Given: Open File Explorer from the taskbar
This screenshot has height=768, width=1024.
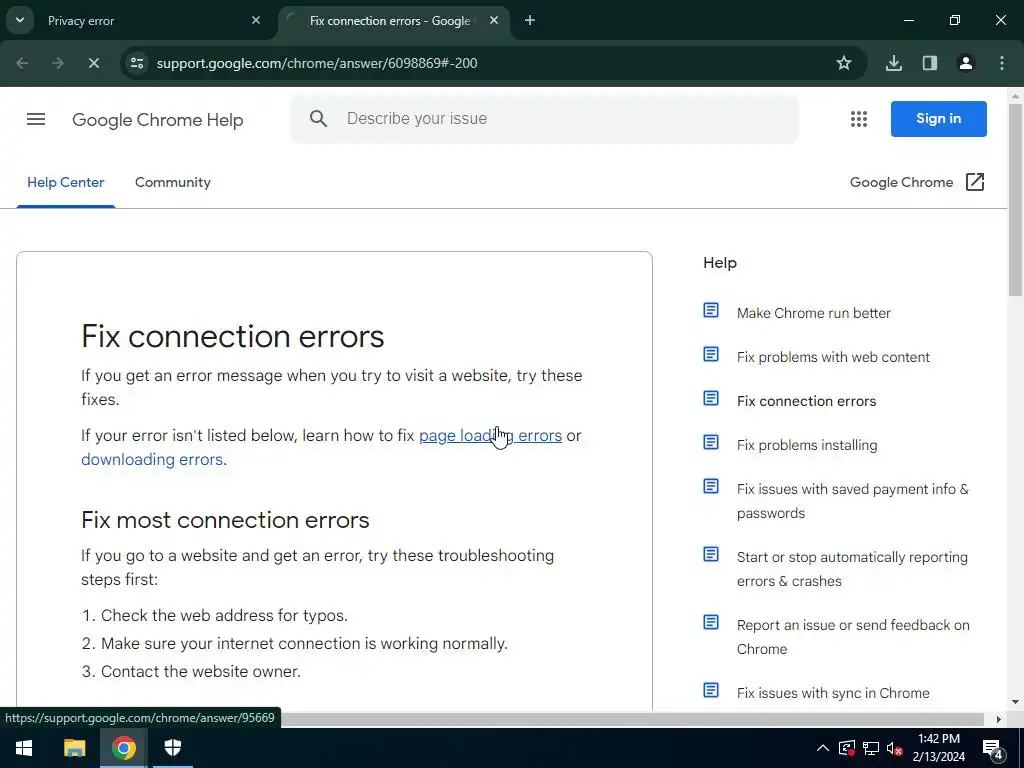Looking at the screenshot, I should [74, 748].
